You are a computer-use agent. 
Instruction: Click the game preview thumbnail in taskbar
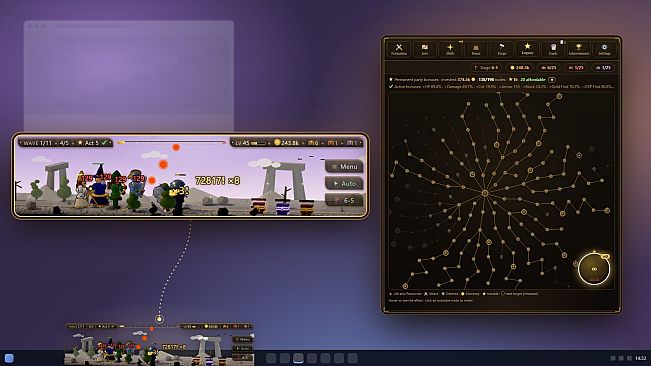tap(159, 344)
